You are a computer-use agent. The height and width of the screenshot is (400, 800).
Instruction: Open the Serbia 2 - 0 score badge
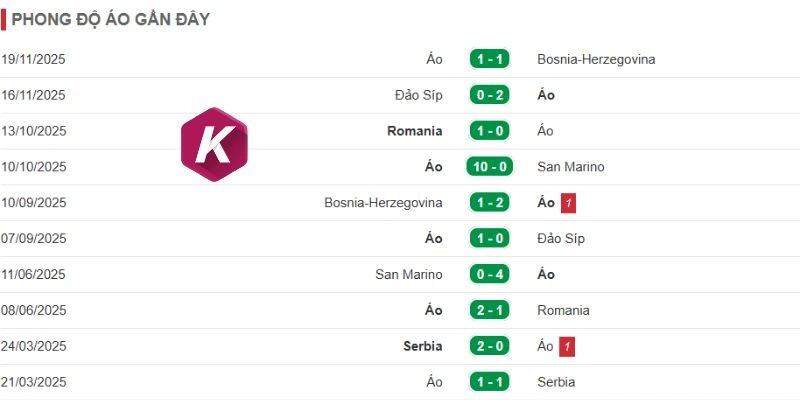pyautogui.click(x=489, y=346)
